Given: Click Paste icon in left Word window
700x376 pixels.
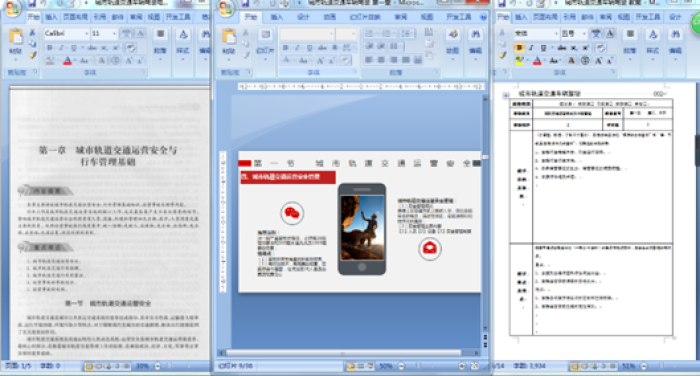Looking at the screenshot, I should (x=16, y=37).
